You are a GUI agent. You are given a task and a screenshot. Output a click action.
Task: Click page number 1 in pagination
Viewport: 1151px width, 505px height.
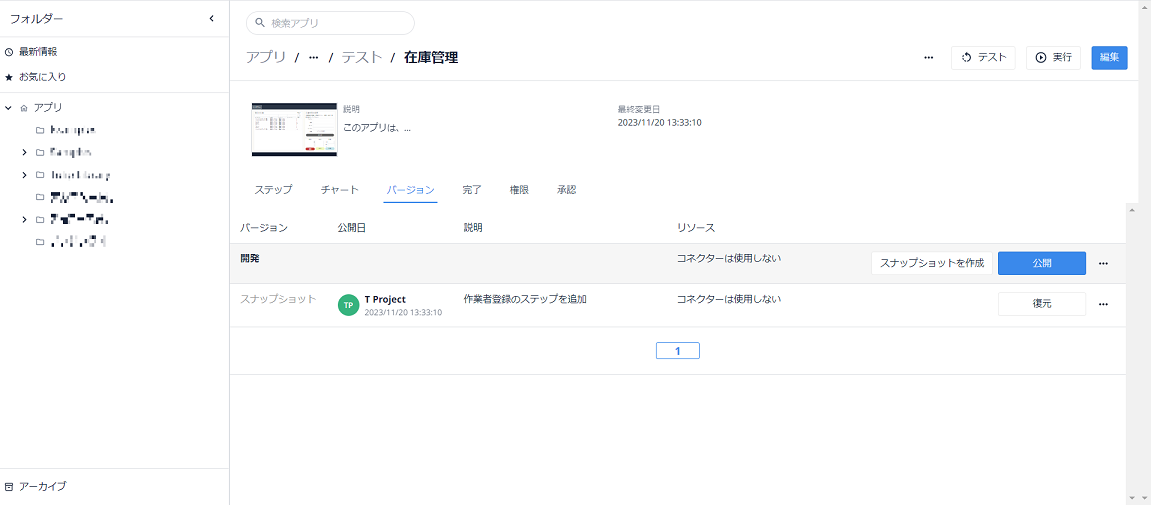coord(678,351)
